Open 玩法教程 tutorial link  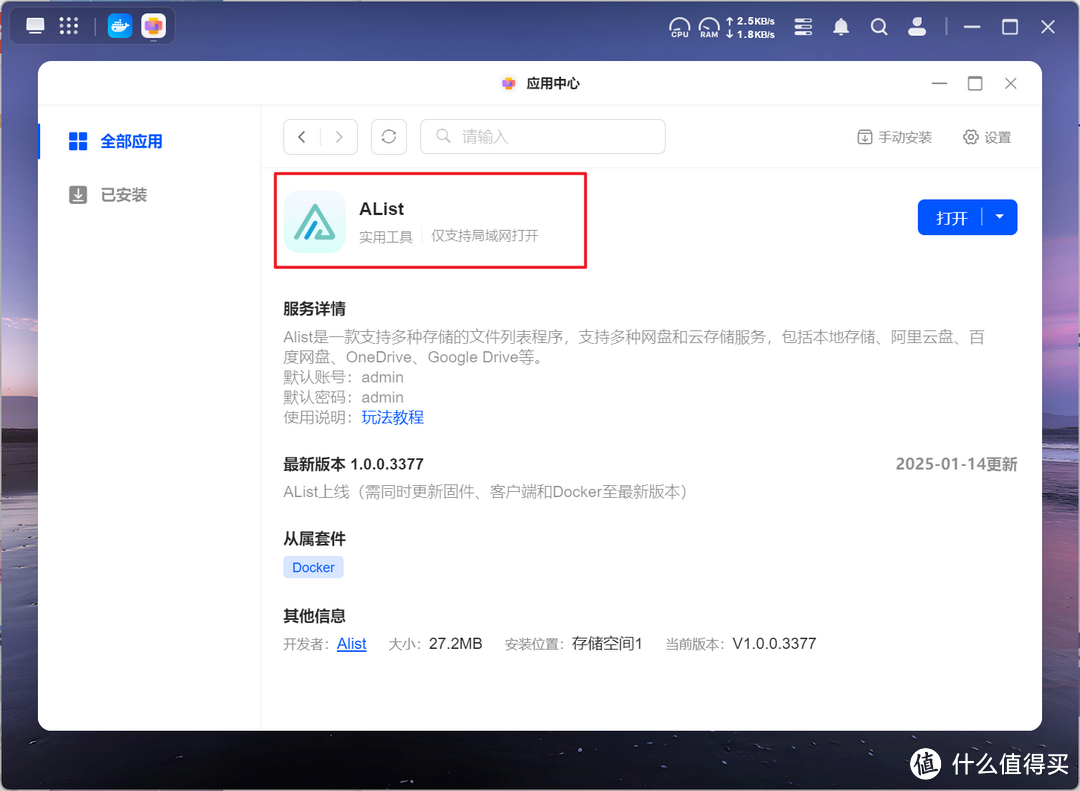(x=392, y=417)
